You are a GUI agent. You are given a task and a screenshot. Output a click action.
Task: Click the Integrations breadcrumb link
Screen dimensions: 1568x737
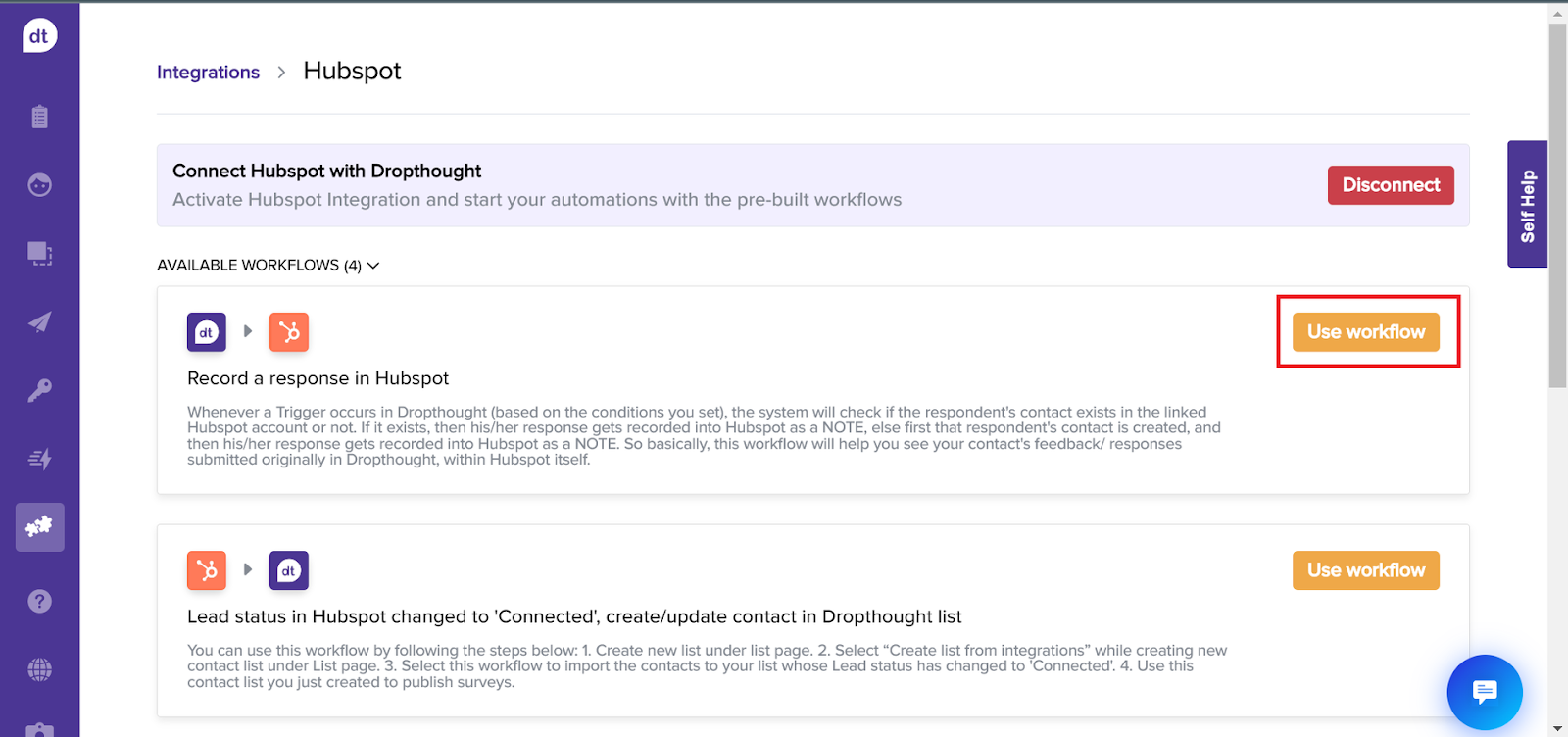pos(208,73)
